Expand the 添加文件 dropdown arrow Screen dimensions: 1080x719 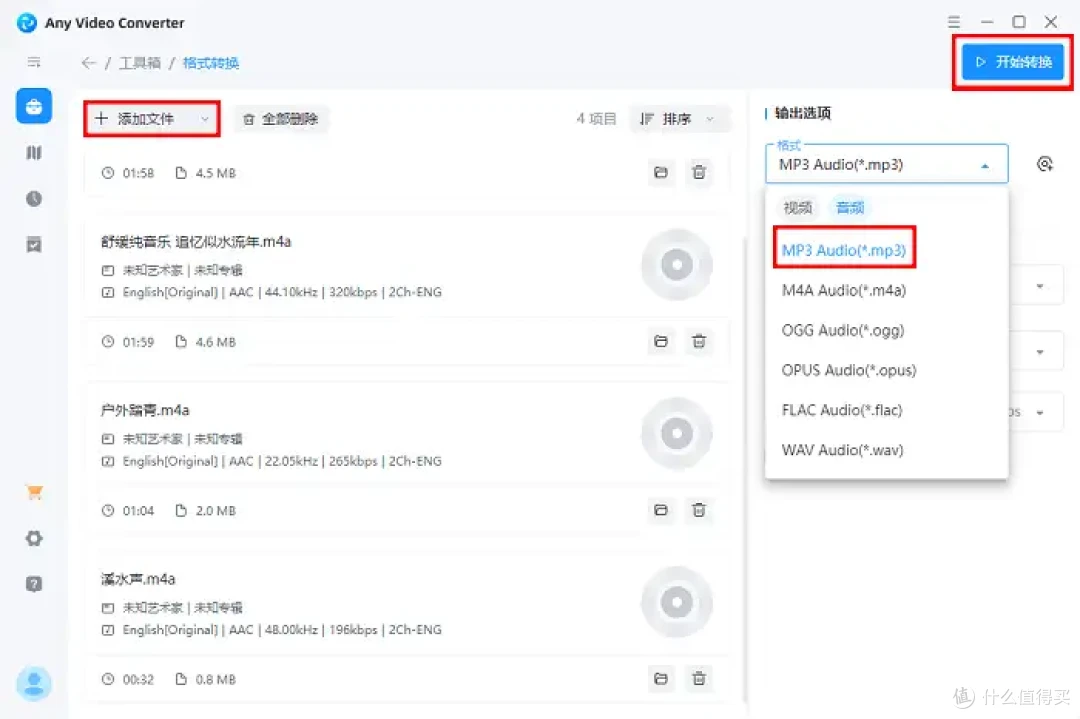205,119
